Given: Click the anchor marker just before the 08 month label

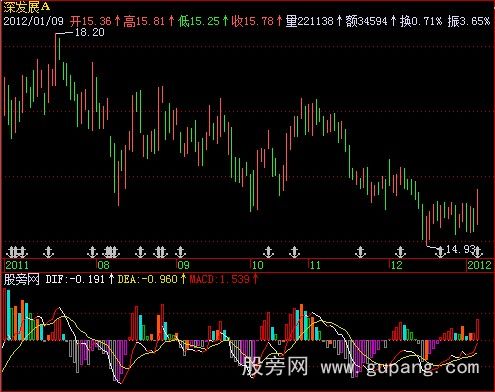Looking at the screenshot, I should tap(92, 252).
